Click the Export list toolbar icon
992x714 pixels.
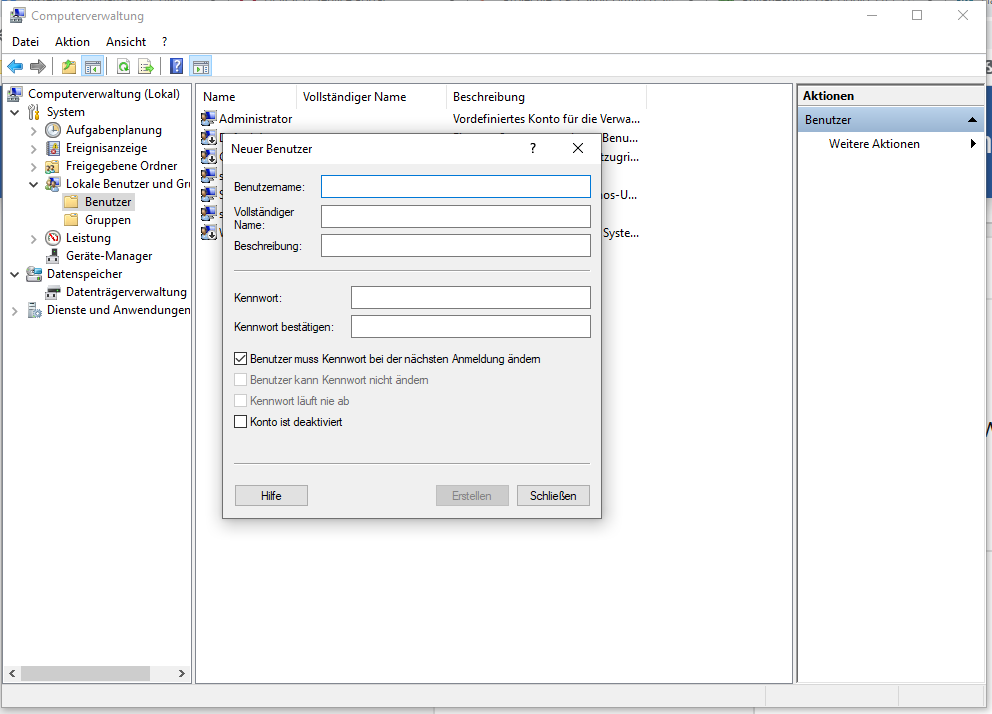pos(146,66)
